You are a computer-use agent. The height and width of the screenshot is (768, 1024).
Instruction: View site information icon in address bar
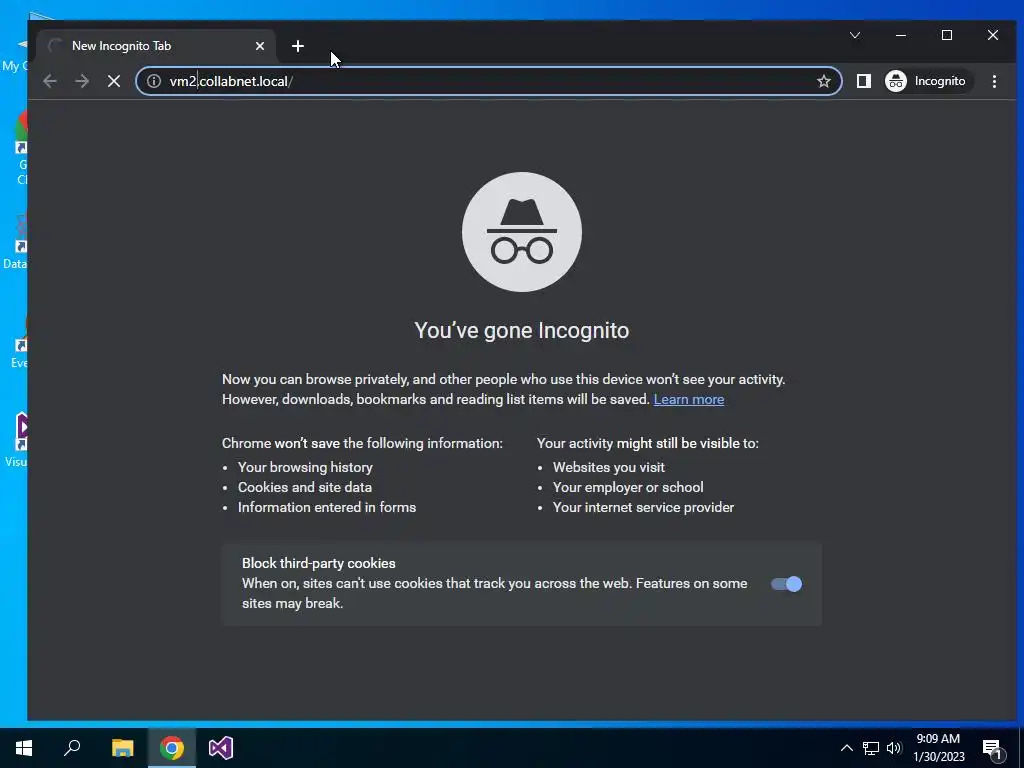point(153,81)
